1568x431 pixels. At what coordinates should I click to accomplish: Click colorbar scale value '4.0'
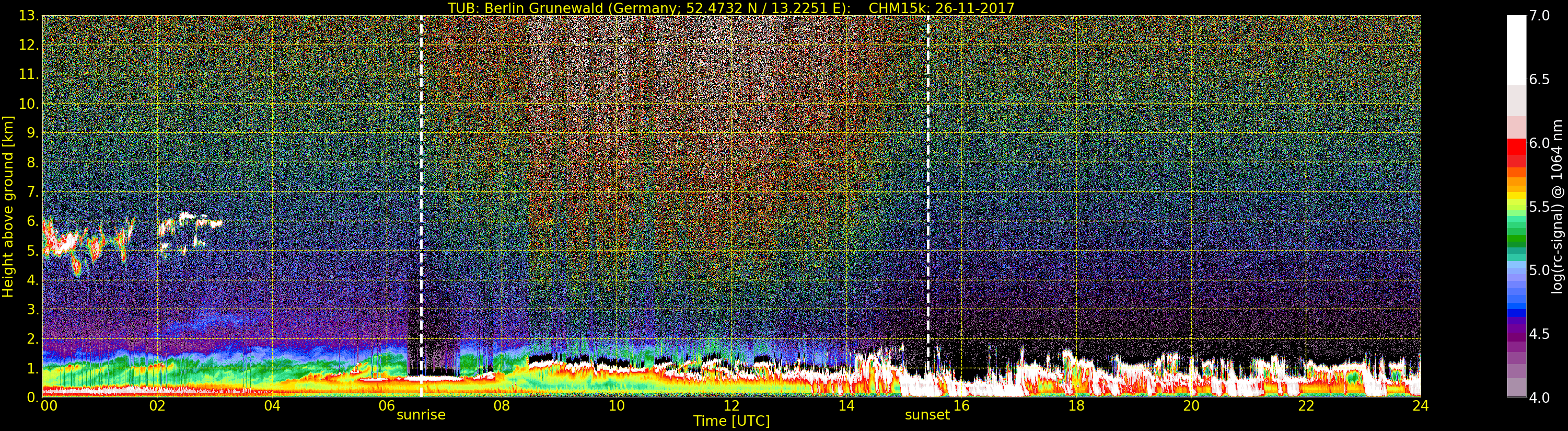coord(1539,398)
